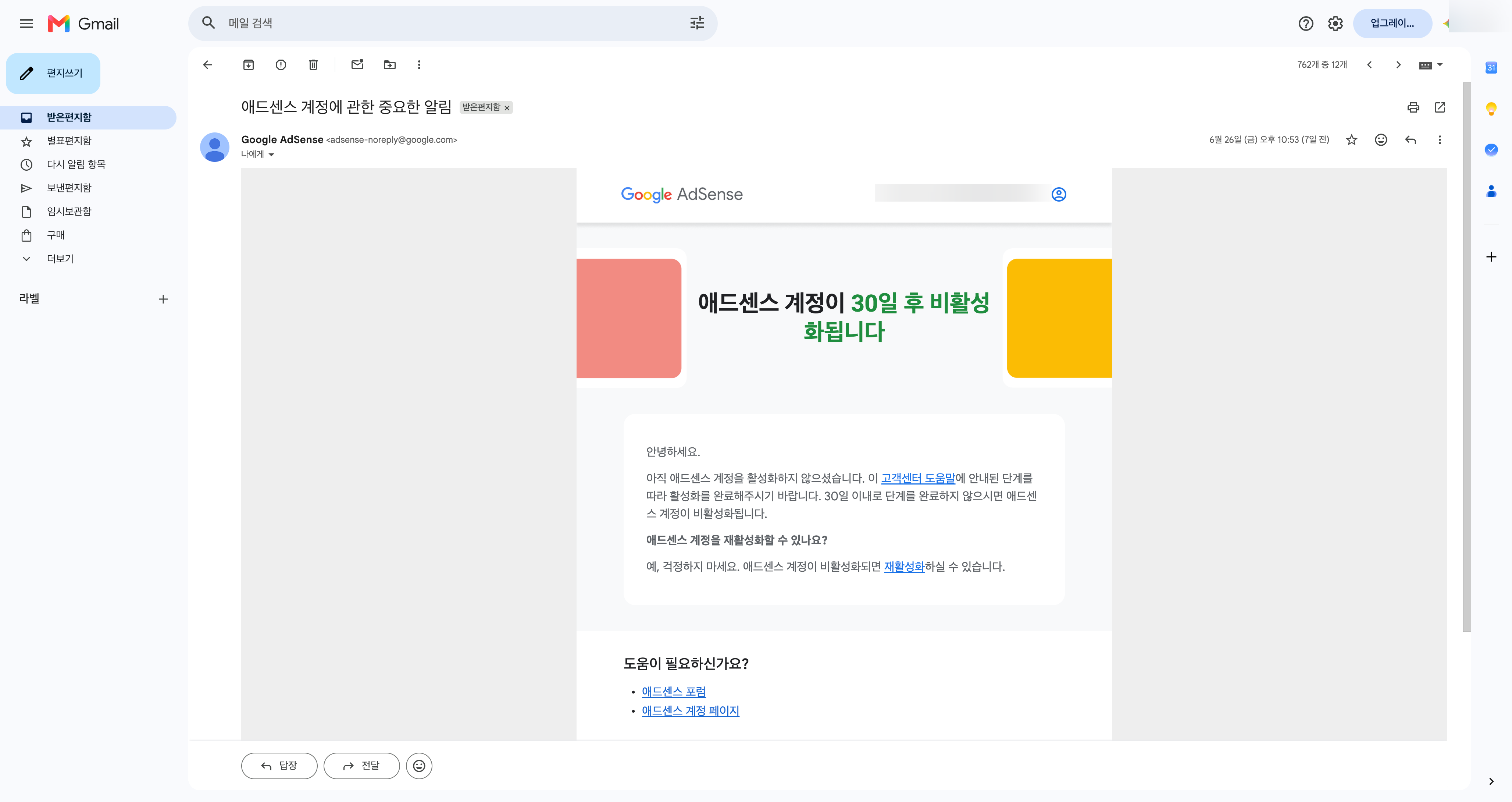Create new label plus button
1512x802 pixels.
[163, 299]
